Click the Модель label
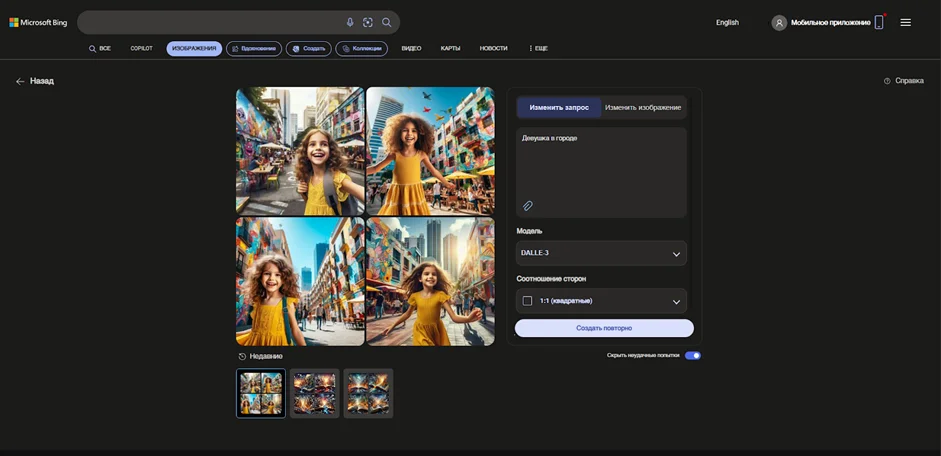Viewport: 941px width, 456px height. click(x=529, y=231)
